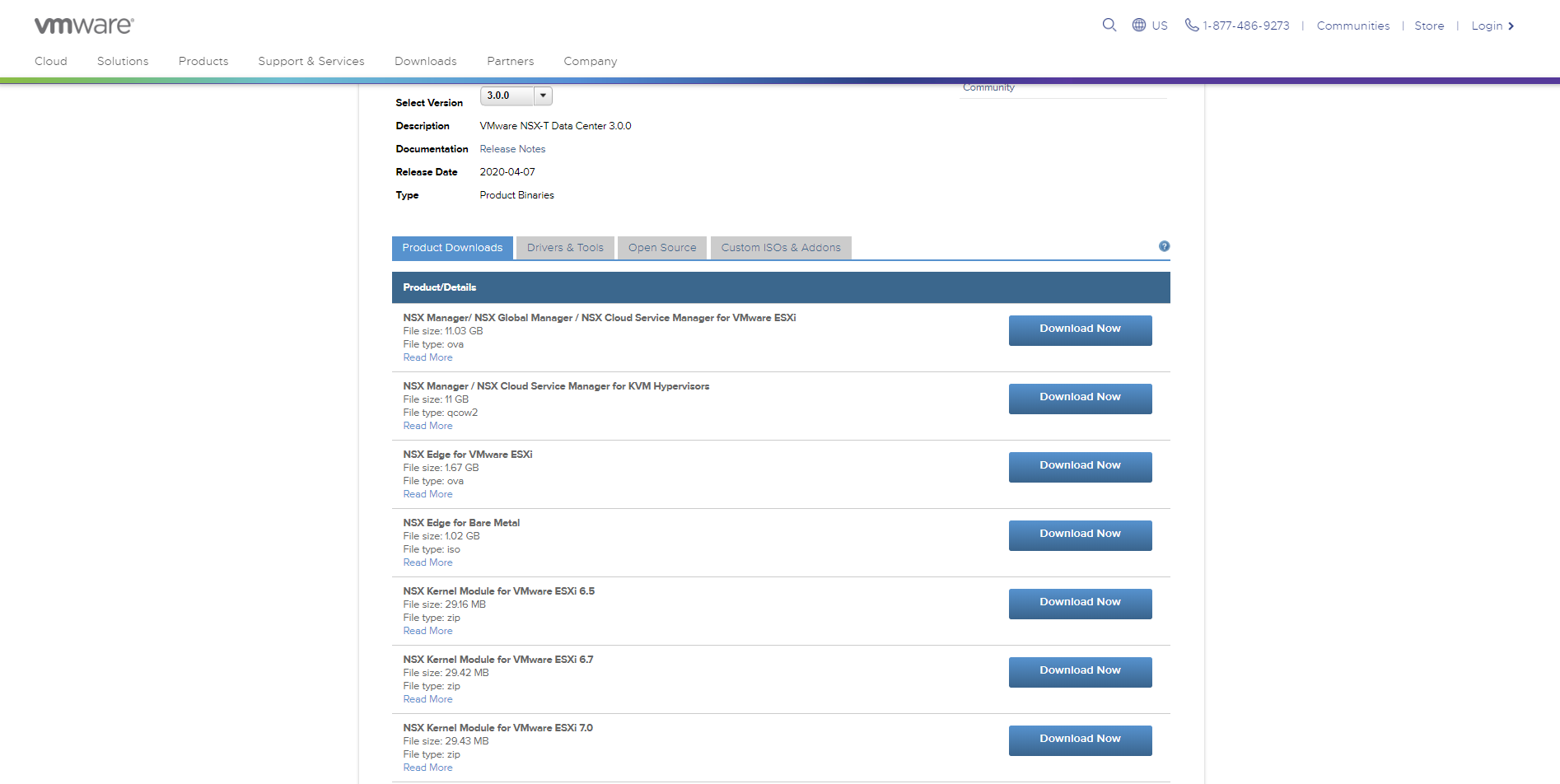Click the File type: qcow2 text

[441, 413]
